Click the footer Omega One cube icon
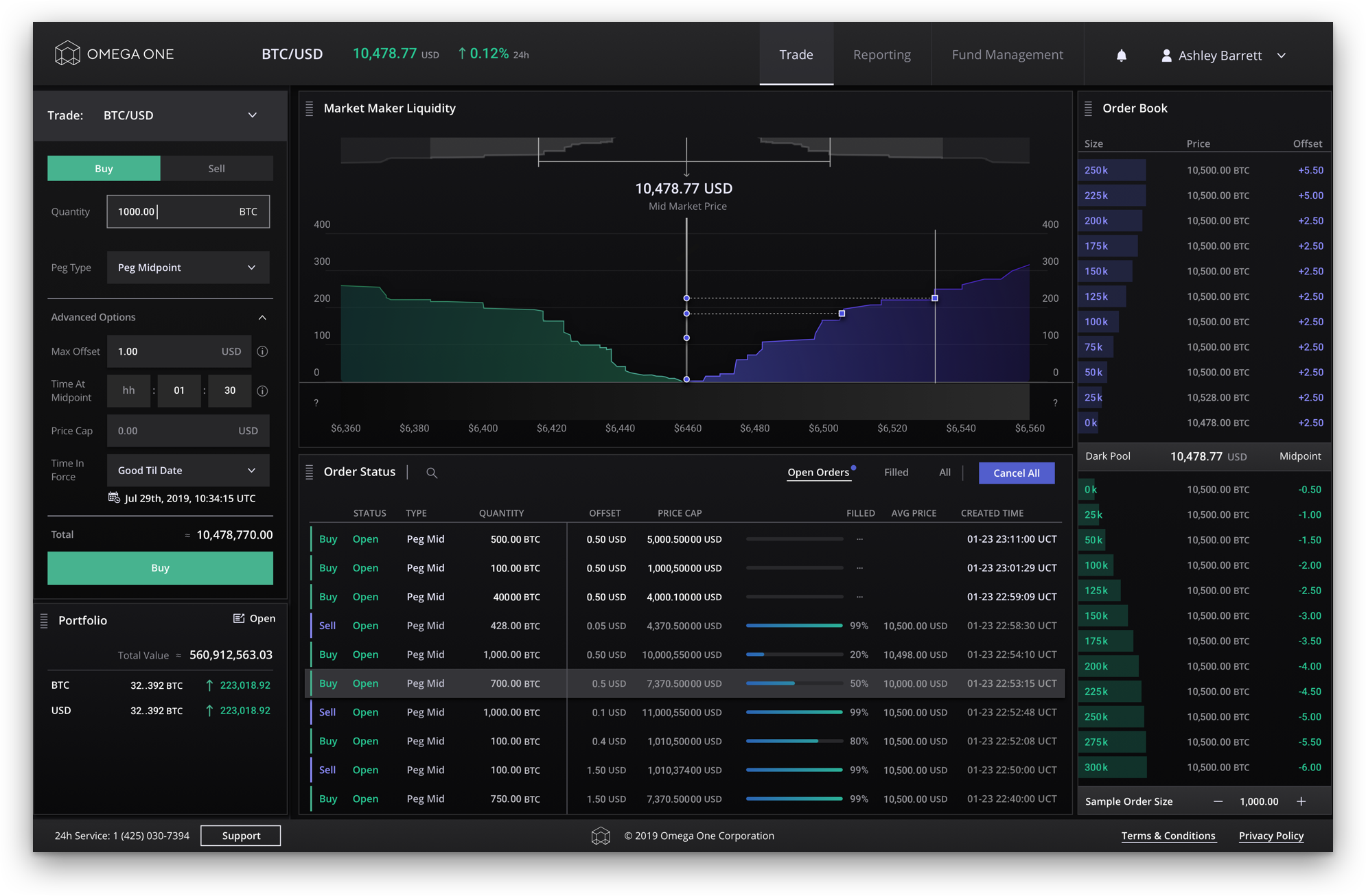This screenshot has height=896, width=1366. [x=601, y=836]
